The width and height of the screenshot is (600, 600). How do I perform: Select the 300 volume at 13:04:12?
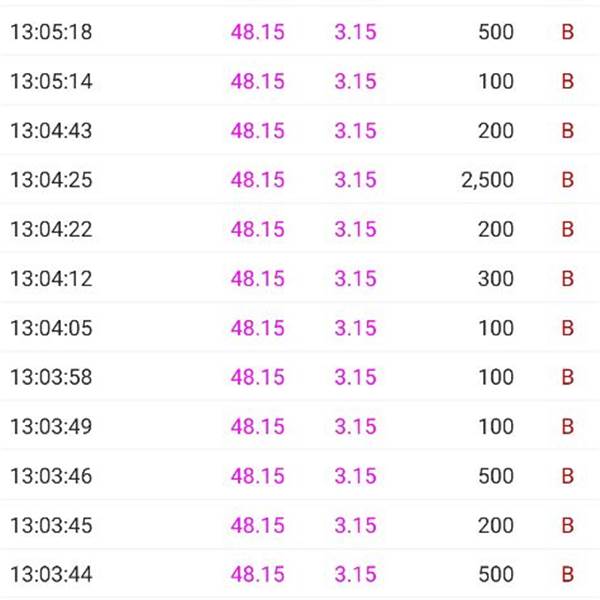coord(496,279)
